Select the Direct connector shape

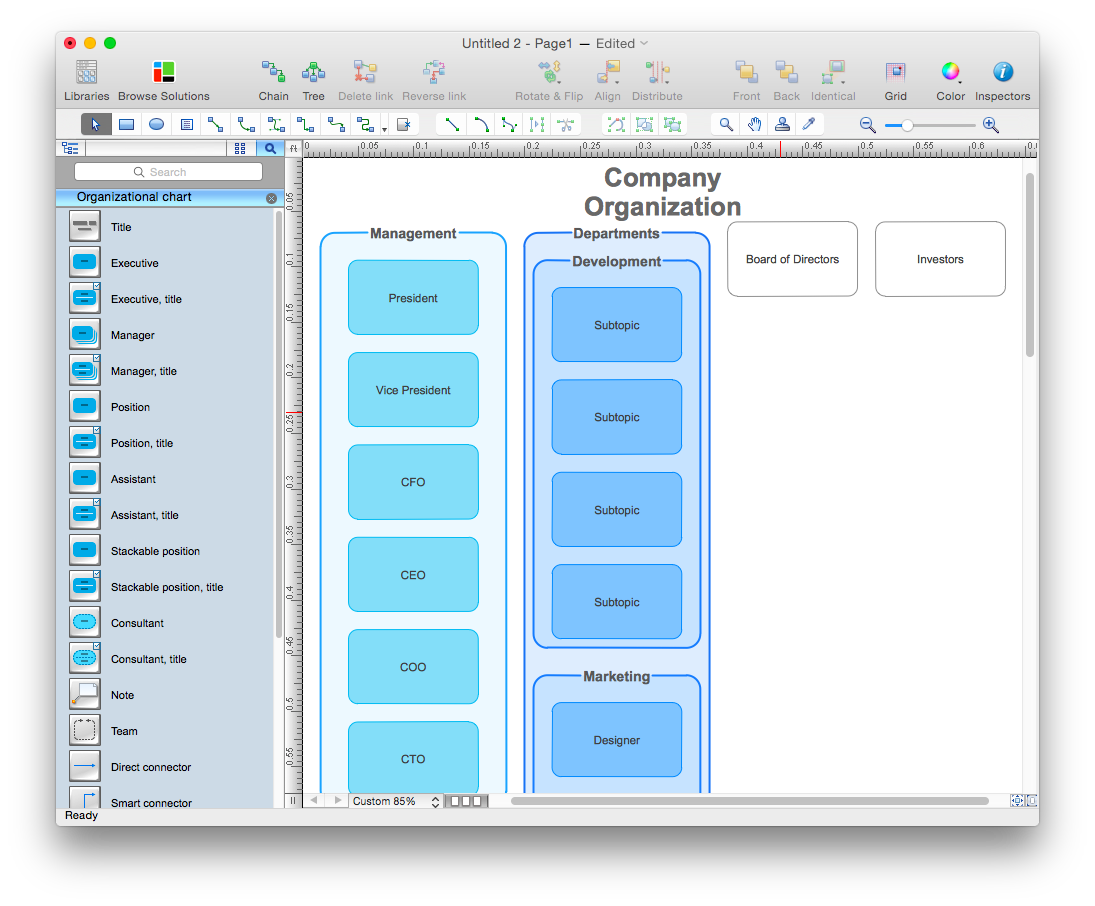click(84, 766)
